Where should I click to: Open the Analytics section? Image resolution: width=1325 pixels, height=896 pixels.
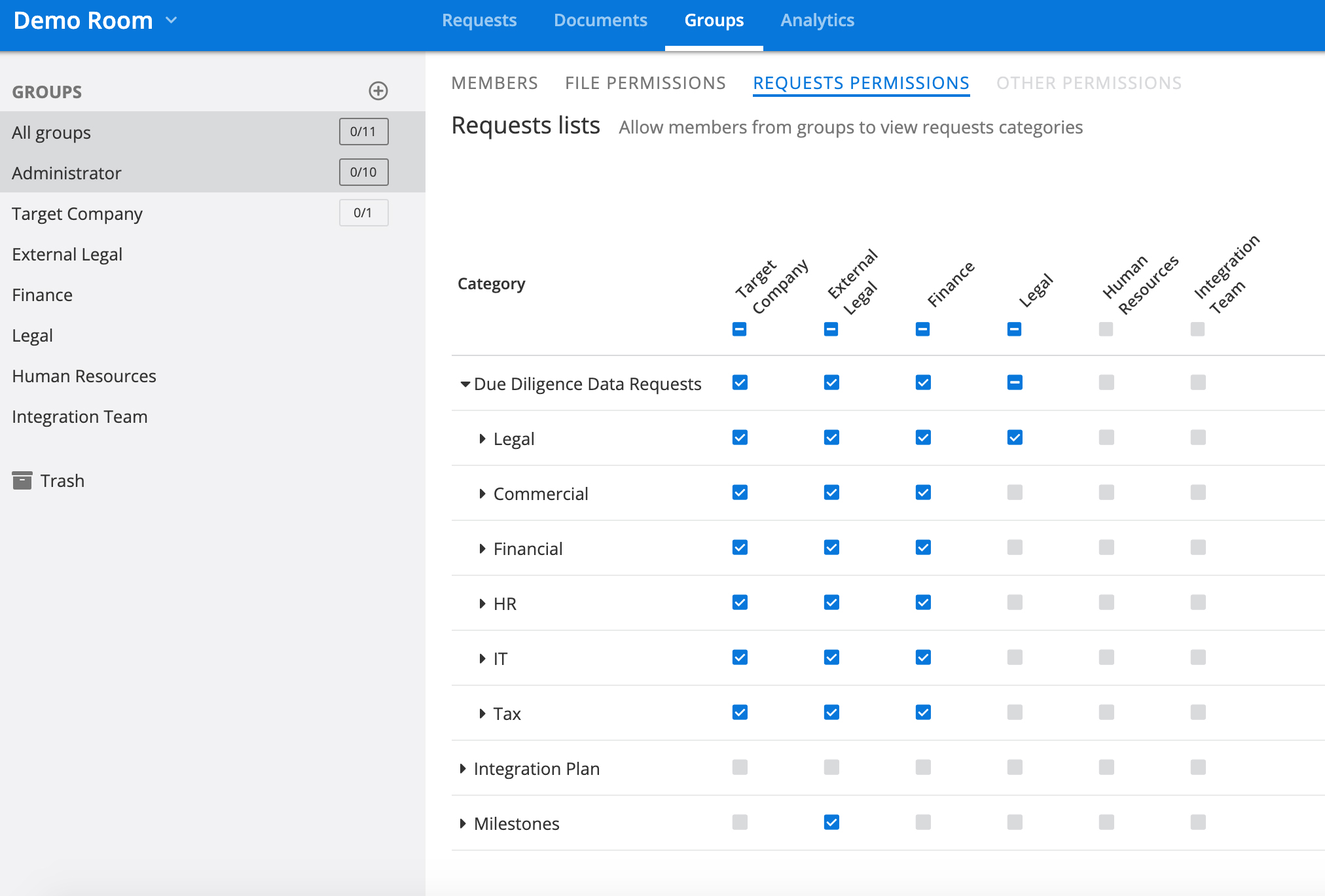tap(817, 20)
